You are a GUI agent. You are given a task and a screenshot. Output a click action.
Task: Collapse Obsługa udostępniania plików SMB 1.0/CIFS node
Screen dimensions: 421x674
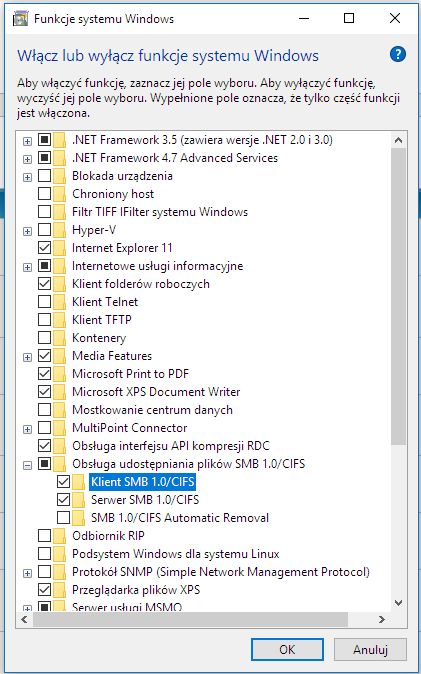click(x=28, y=465)
